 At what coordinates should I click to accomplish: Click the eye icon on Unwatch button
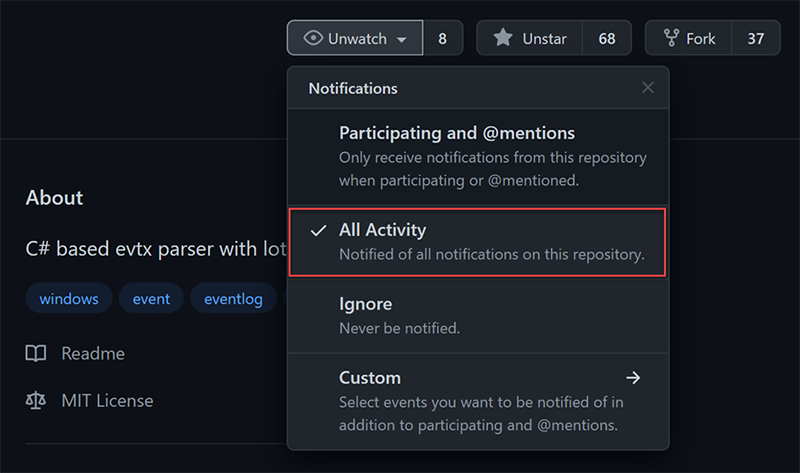(x=313, y=38)
